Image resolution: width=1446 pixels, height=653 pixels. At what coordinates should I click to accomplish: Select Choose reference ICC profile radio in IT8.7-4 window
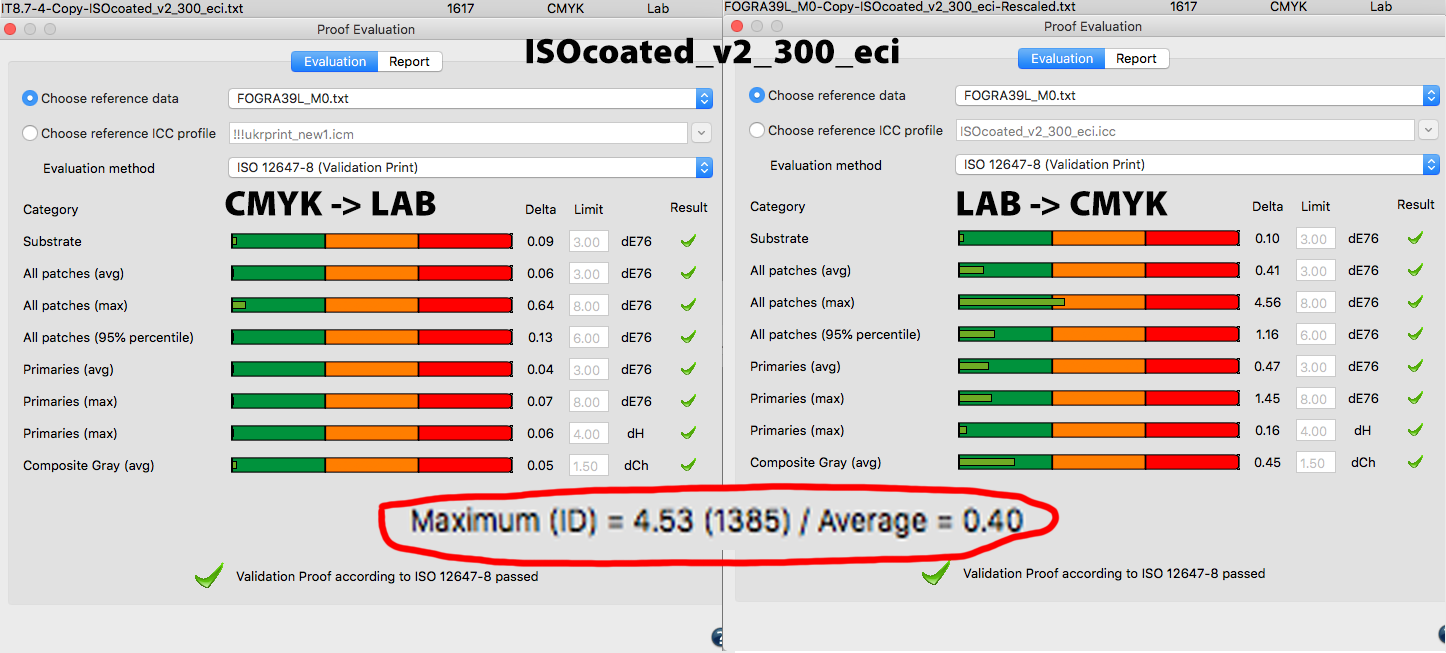[x=30, y=133]
